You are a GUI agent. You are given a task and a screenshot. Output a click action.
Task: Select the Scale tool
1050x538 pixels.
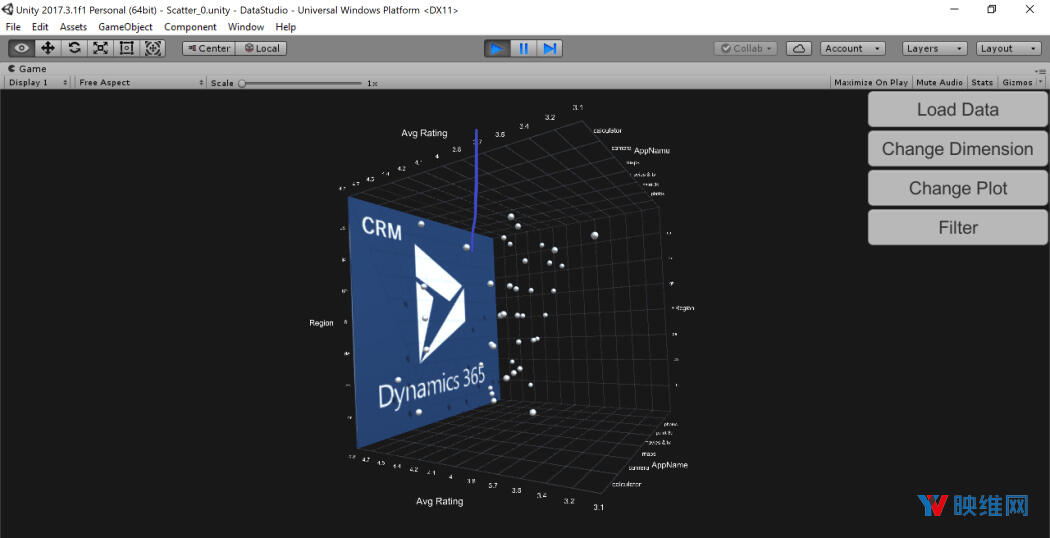pos(100,48)
